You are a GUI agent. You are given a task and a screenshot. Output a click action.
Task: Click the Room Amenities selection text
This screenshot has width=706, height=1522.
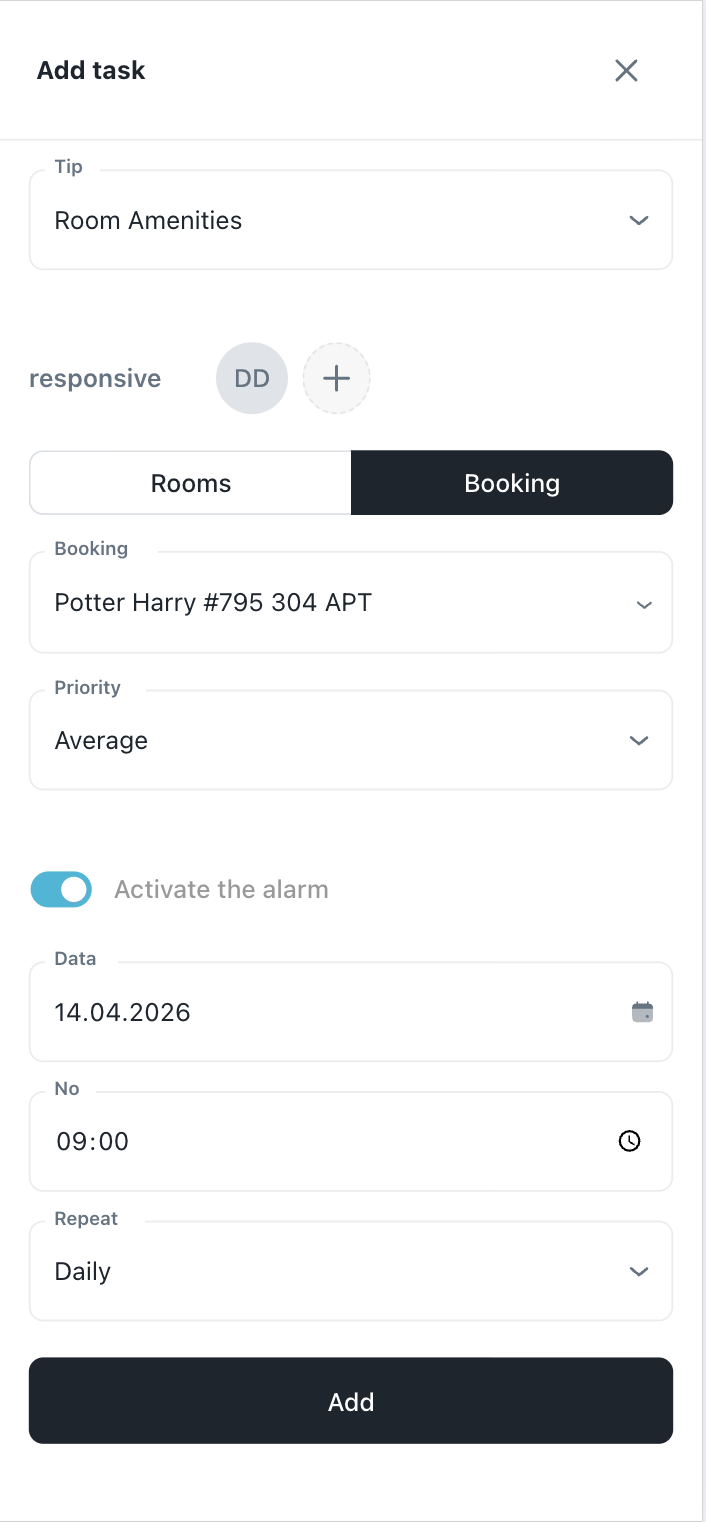click(148, 220)
